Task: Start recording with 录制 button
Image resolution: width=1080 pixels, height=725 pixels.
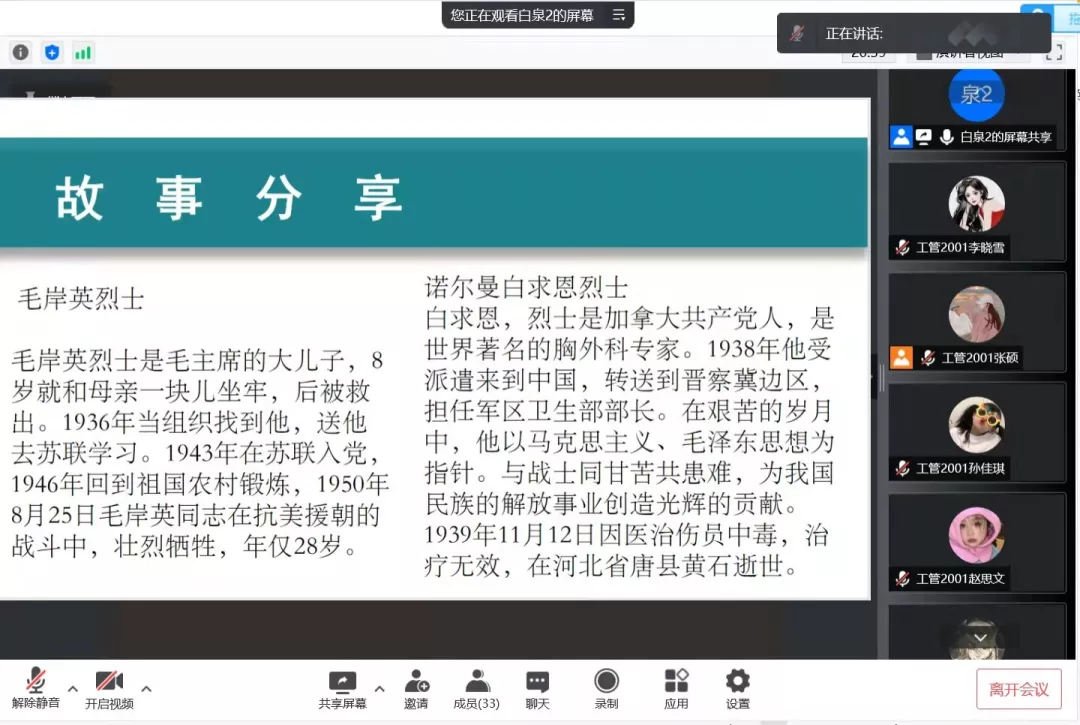Action: (x=607, y=688)
